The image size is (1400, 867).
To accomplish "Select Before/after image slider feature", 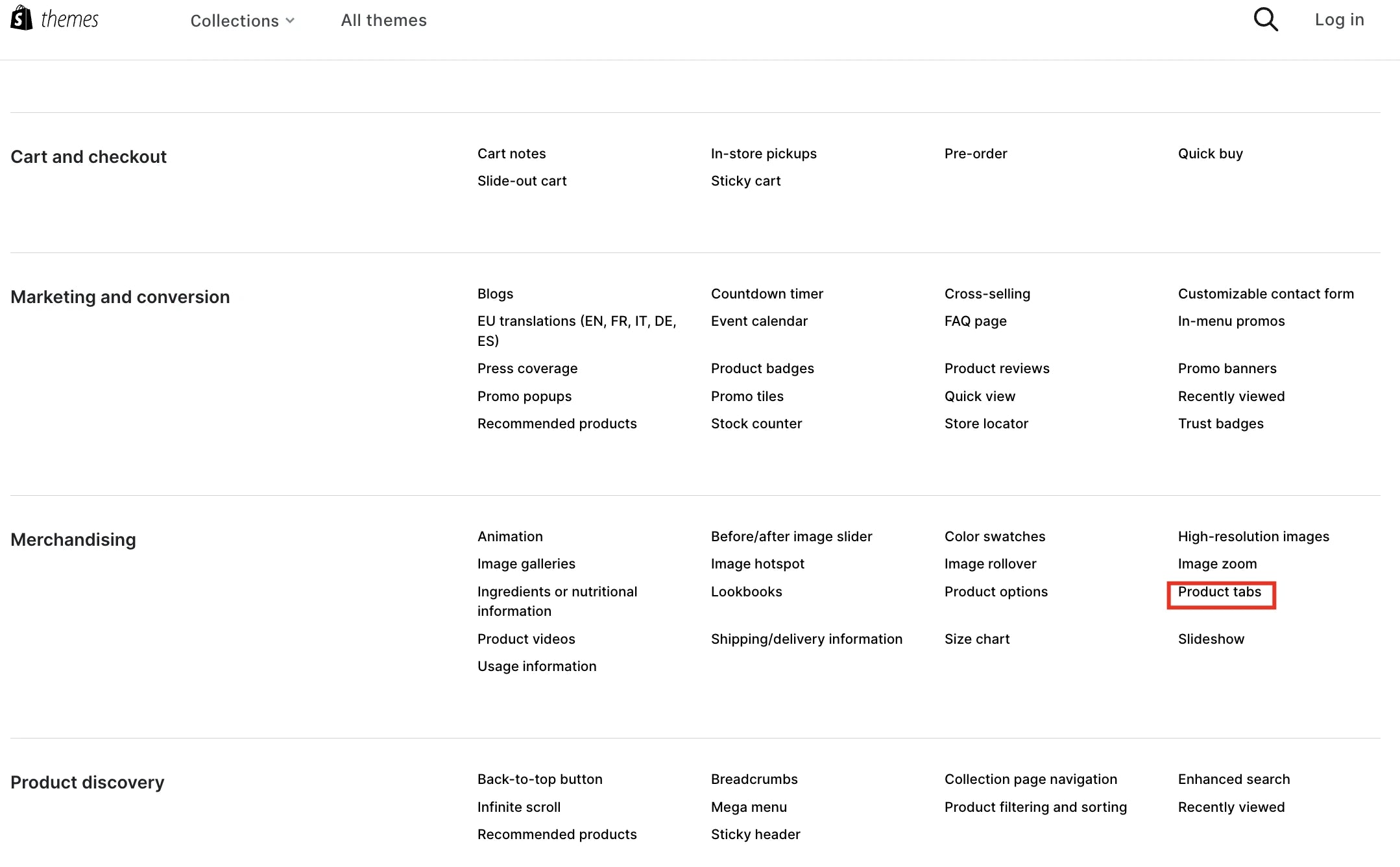I will [791, 536].
